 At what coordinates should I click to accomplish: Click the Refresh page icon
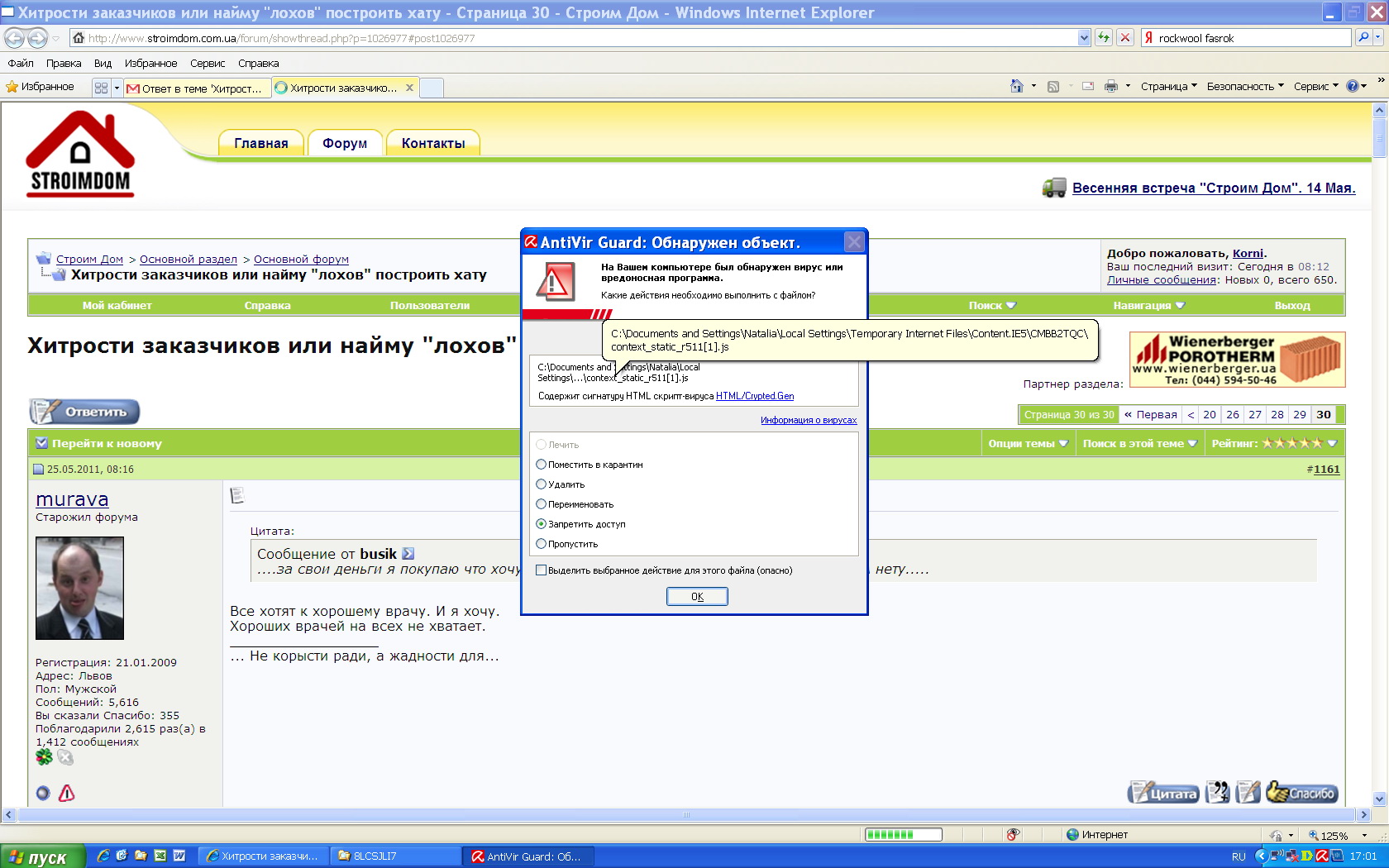[1104, 38]
